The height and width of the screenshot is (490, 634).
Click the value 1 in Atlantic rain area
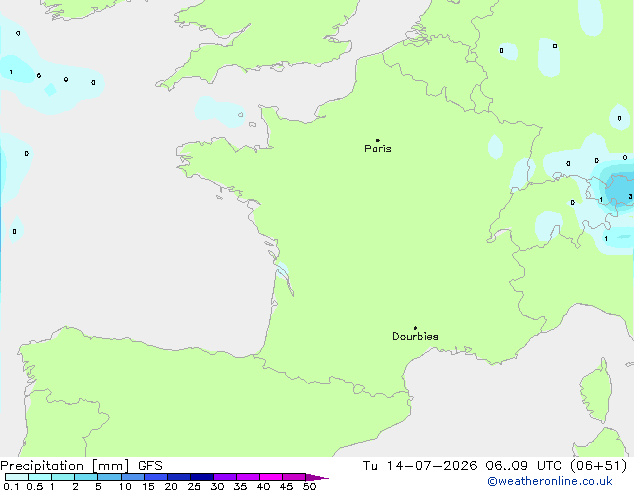coord(11,72)
